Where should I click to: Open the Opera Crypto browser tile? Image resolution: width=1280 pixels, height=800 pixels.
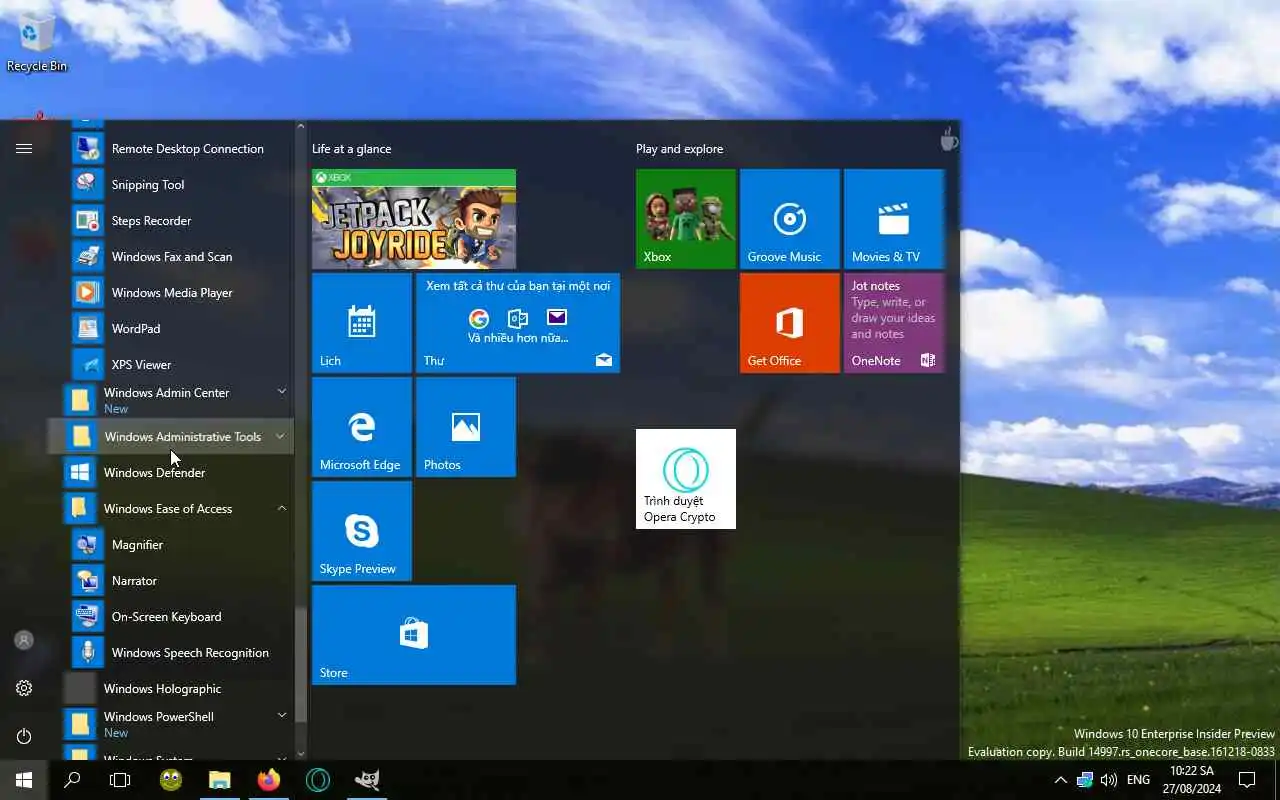tap(686, 478)
